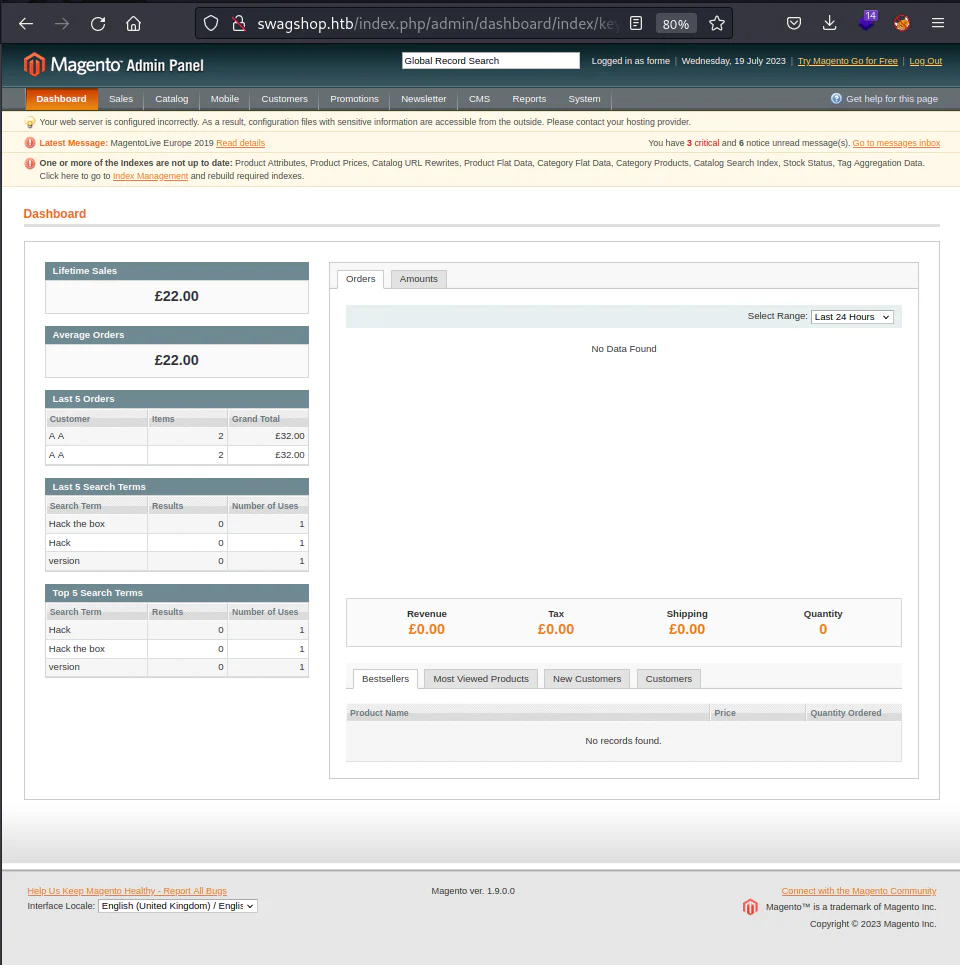Go back with the browser back arrow
960x965 pixels.
point(26,23)
